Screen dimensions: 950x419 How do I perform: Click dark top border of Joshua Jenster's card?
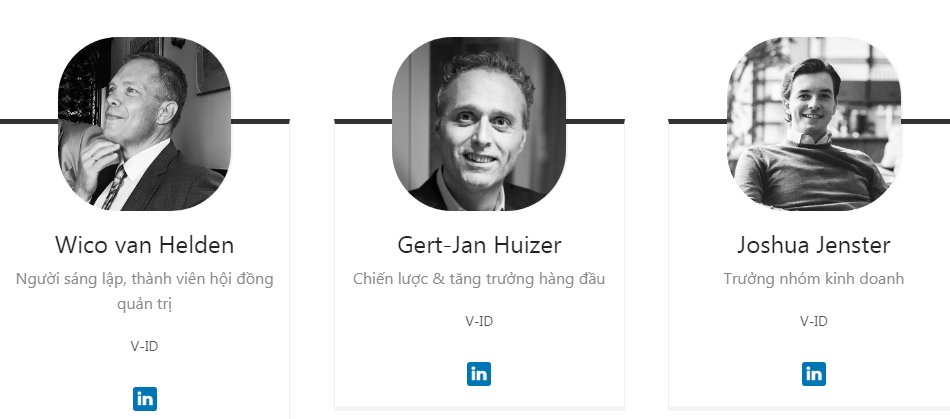coord(697,121)
